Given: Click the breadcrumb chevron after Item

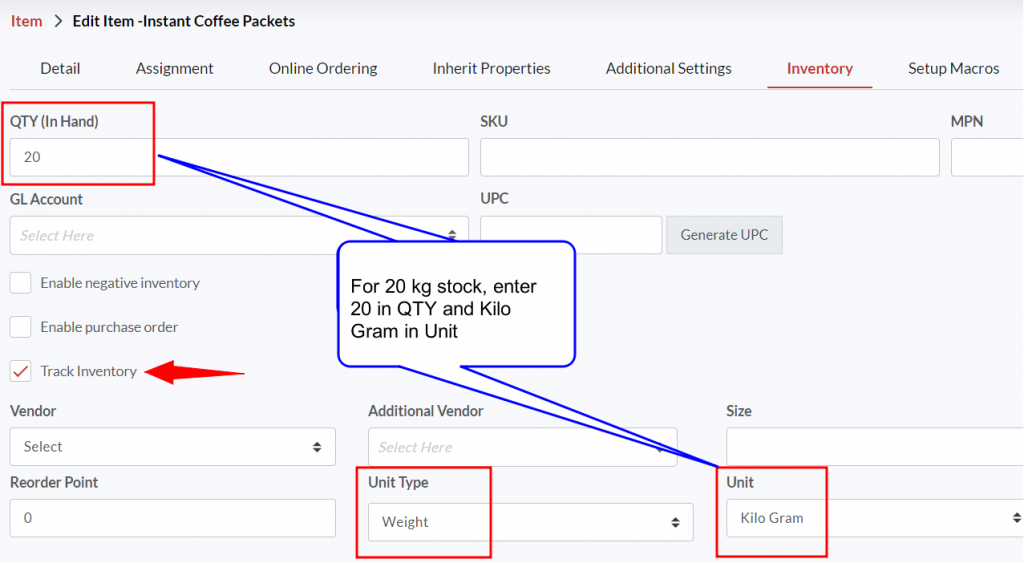Looking at the screenshot, I should click(x=58, y=22).
